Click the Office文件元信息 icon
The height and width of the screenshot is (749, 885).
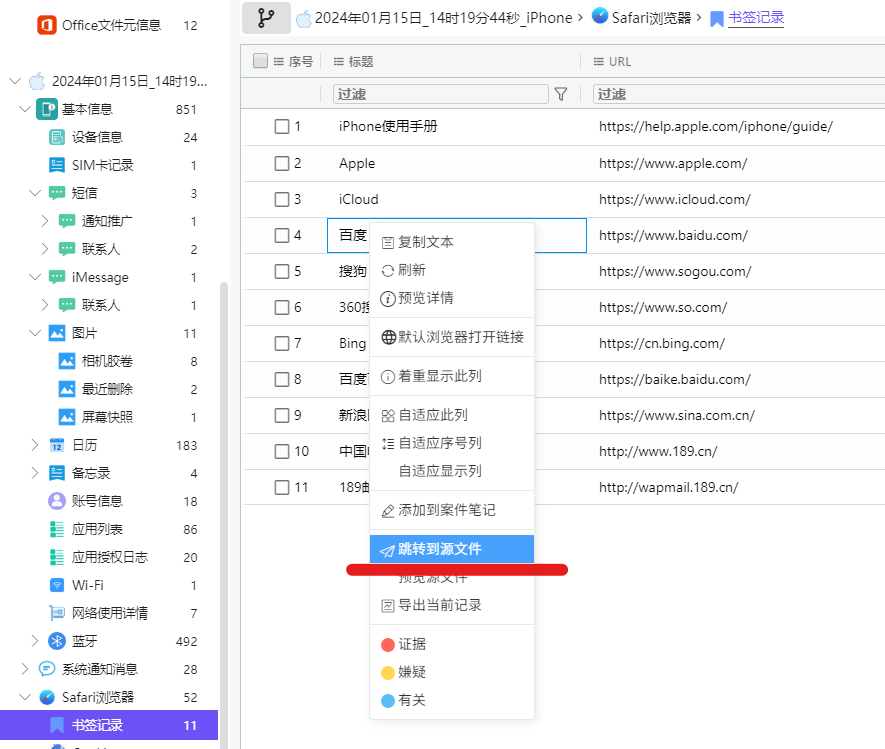point(47,25)
